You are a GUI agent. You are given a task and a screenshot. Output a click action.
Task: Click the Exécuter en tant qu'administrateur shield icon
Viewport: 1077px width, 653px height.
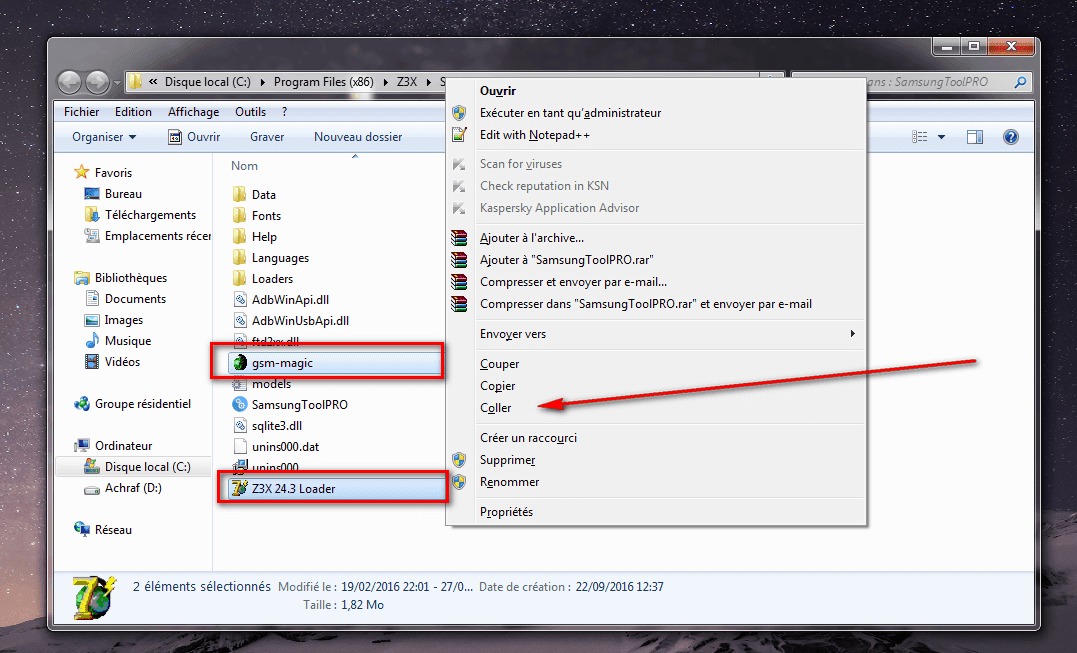coord(459,113)
